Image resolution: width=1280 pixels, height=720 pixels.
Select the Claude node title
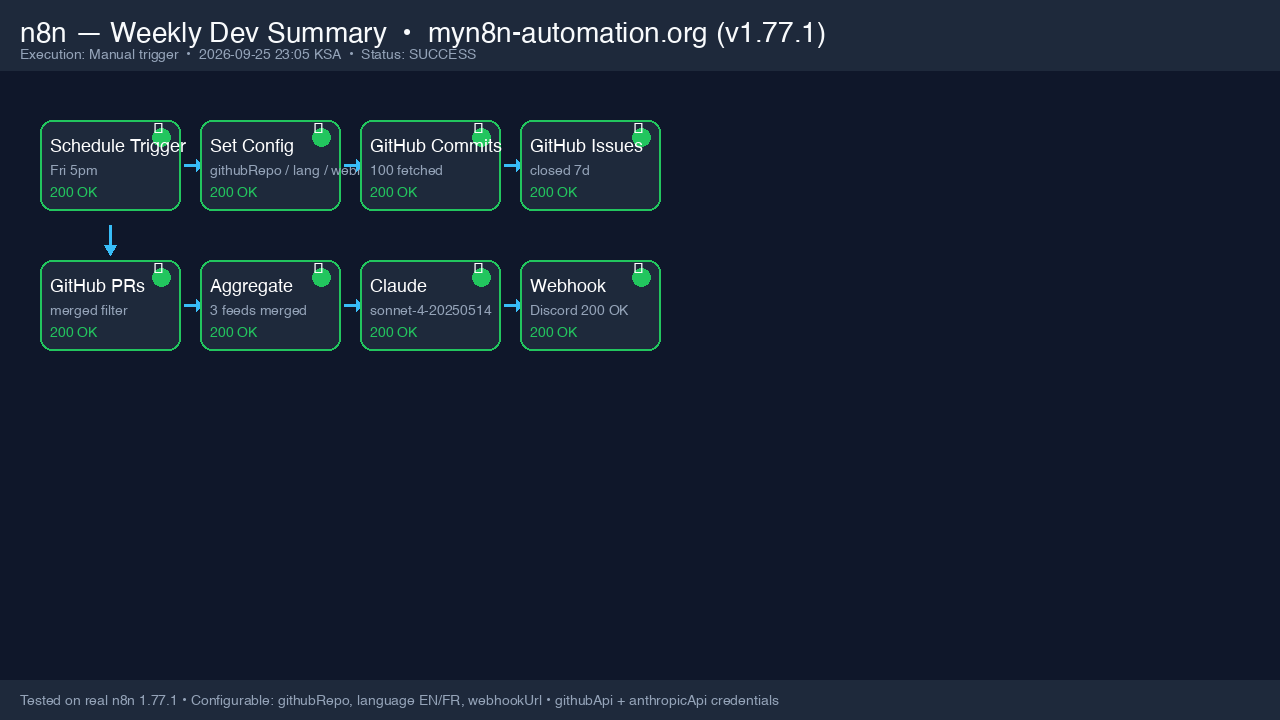tap(398, 286)
